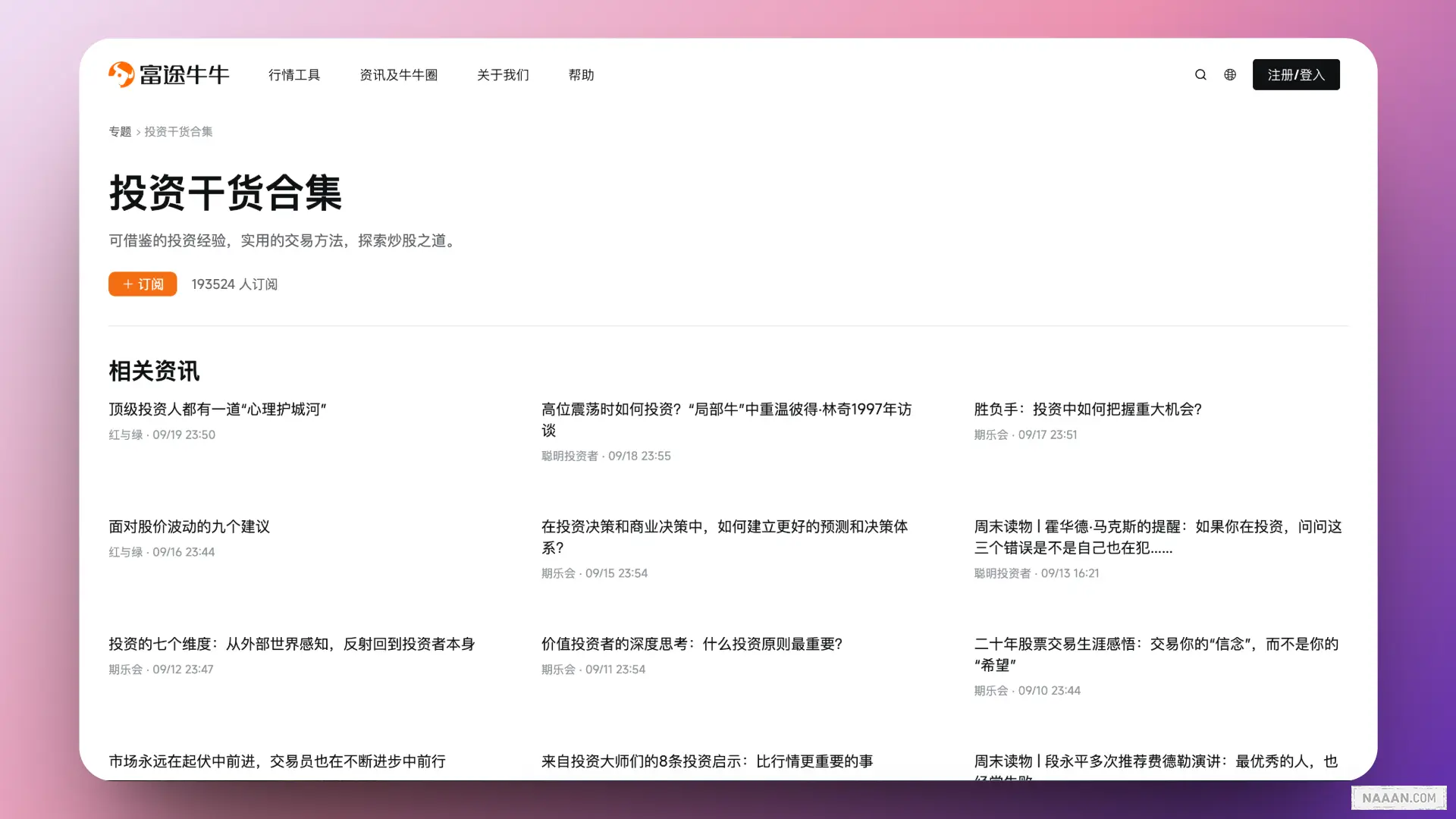Click the author 红与绿 under the first article
1456x819 pixels.
[125, 435]
